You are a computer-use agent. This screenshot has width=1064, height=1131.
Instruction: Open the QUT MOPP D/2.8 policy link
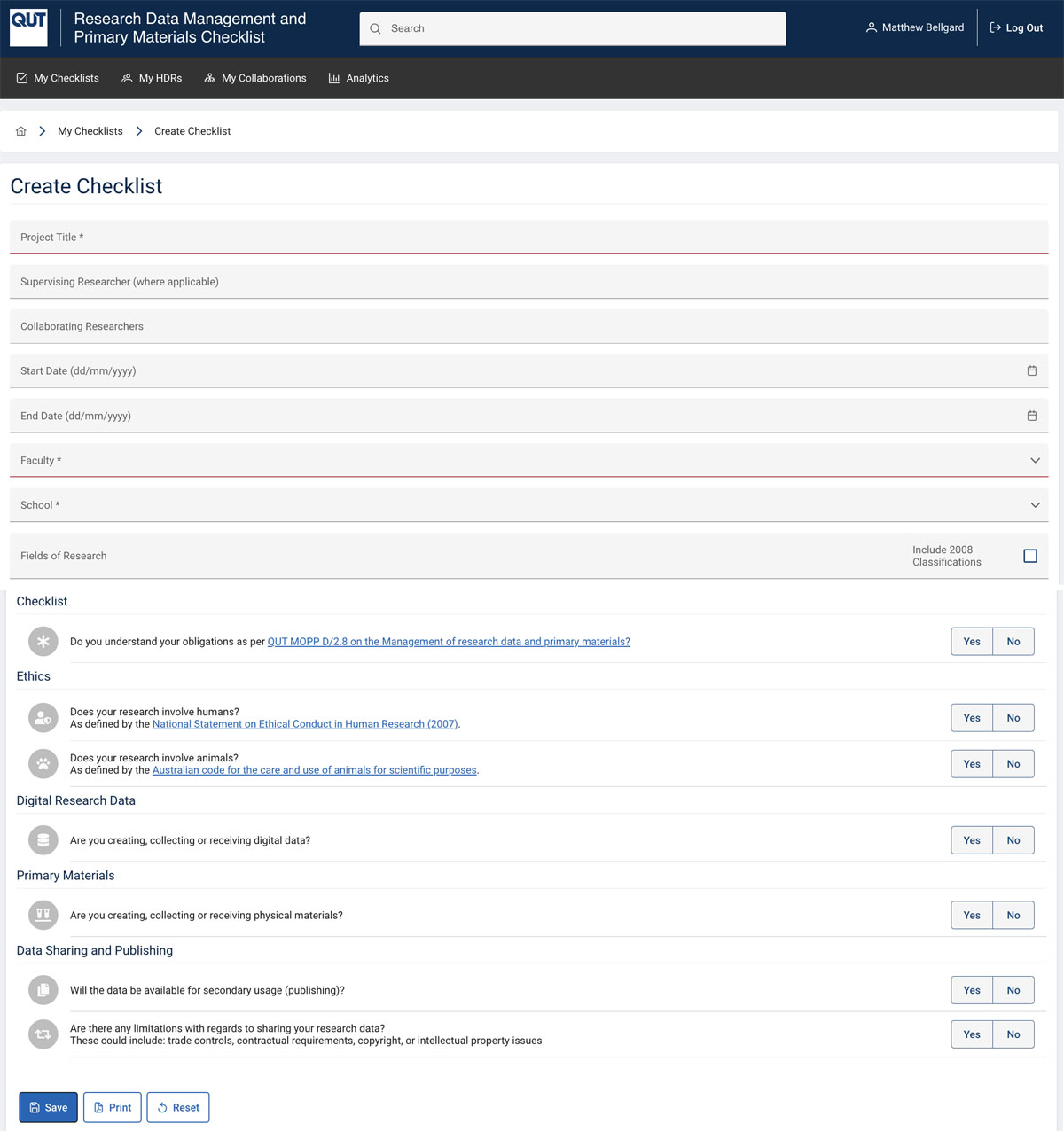coord(449,642)
